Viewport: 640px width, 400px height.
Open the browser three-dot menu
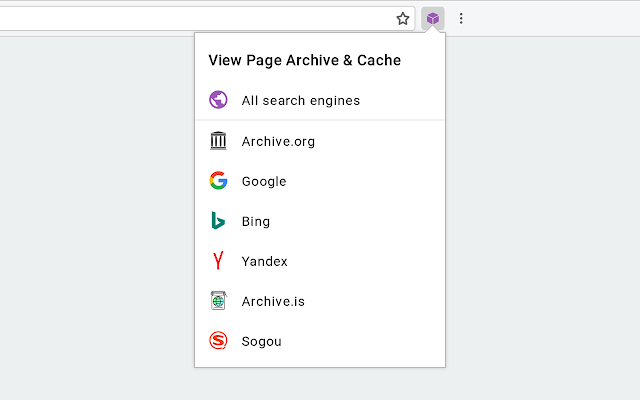pos(461,19)
